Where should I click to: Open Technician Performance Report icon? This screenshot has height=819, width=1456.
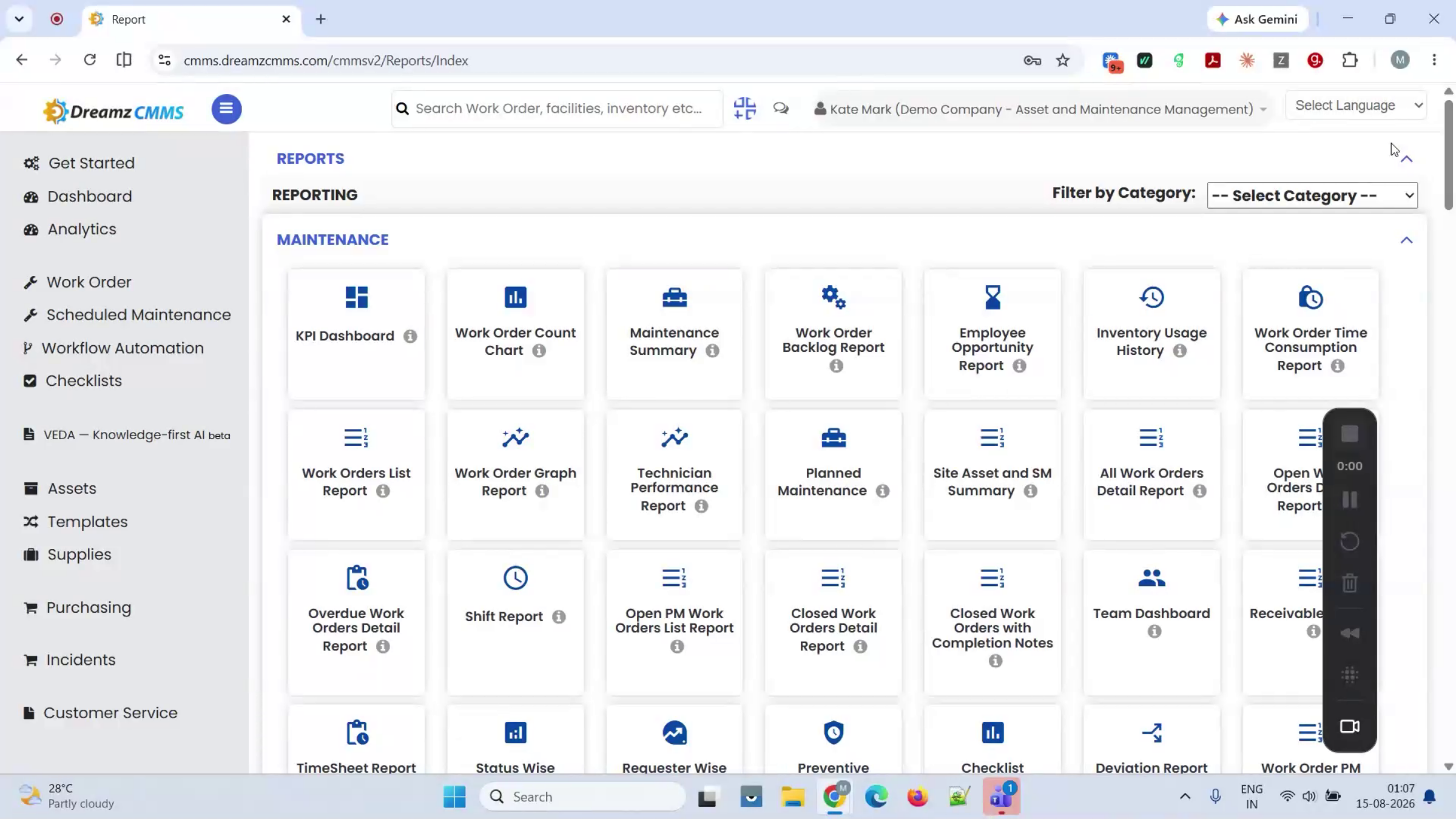(674, 437)
